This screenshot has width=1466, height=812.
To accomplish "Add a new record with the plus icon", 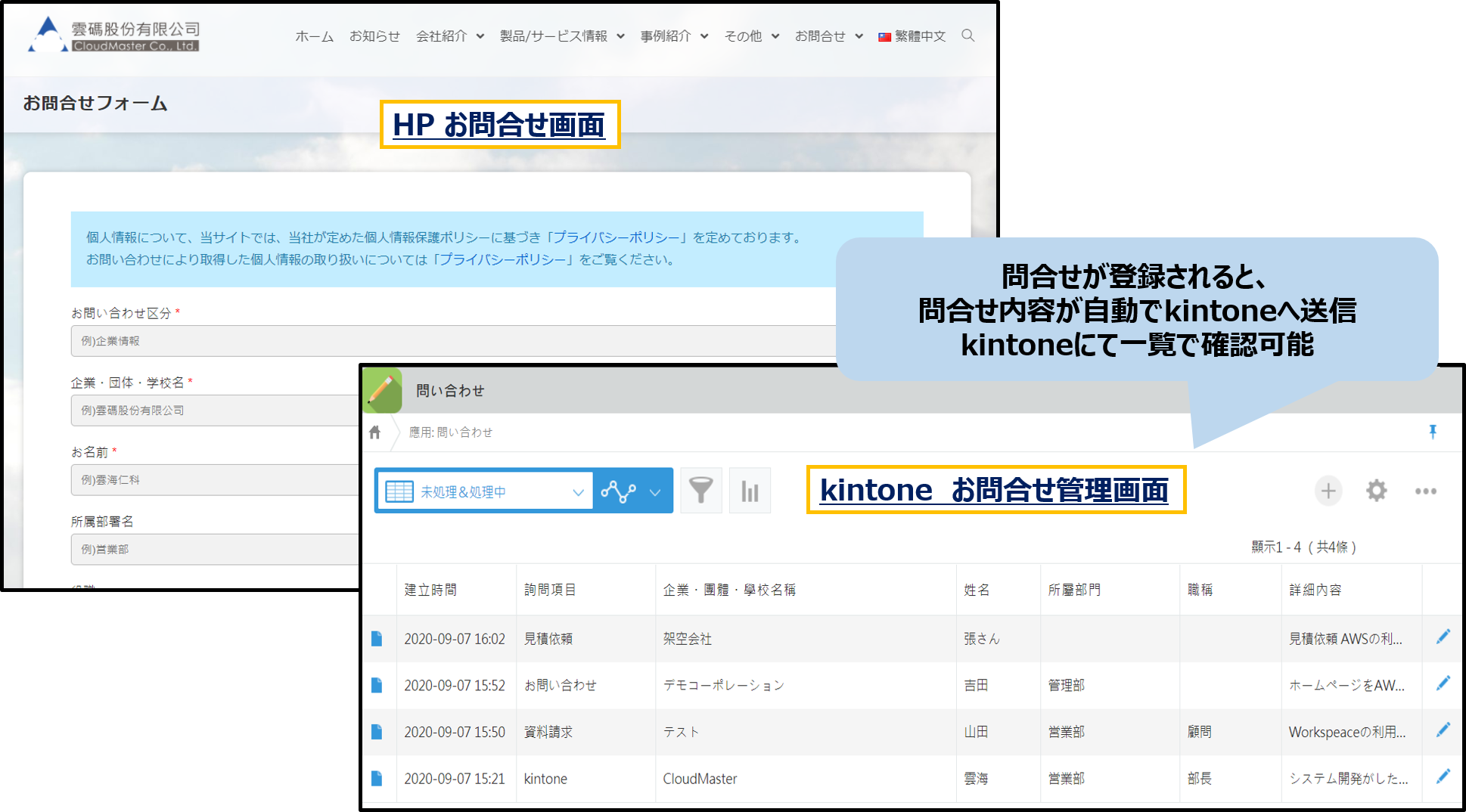I will coord(1328,491).
